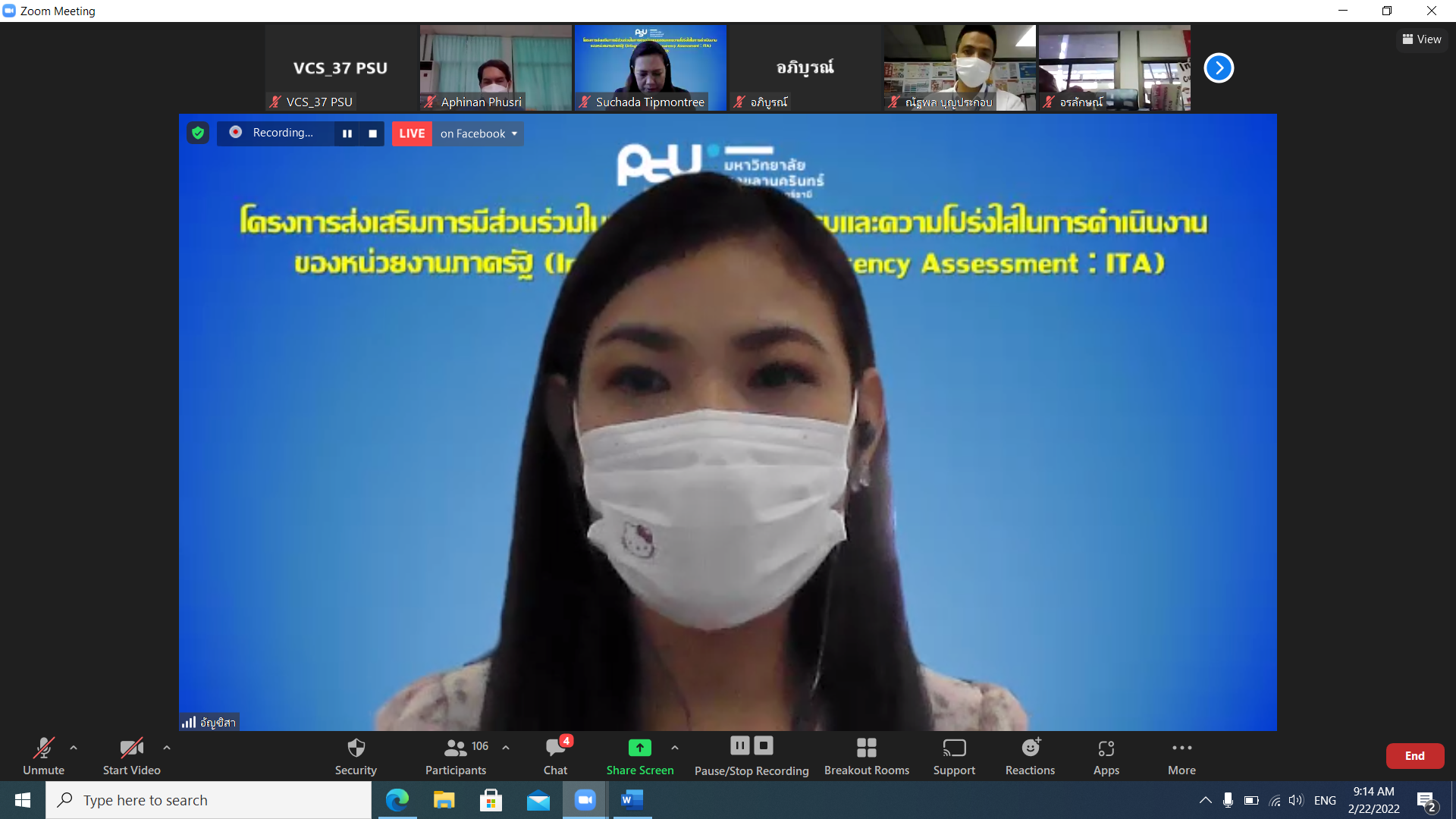Open Microsoft Edge from taskbar
This screenshot has width=1456, height=819.
(x=397, y=800)
